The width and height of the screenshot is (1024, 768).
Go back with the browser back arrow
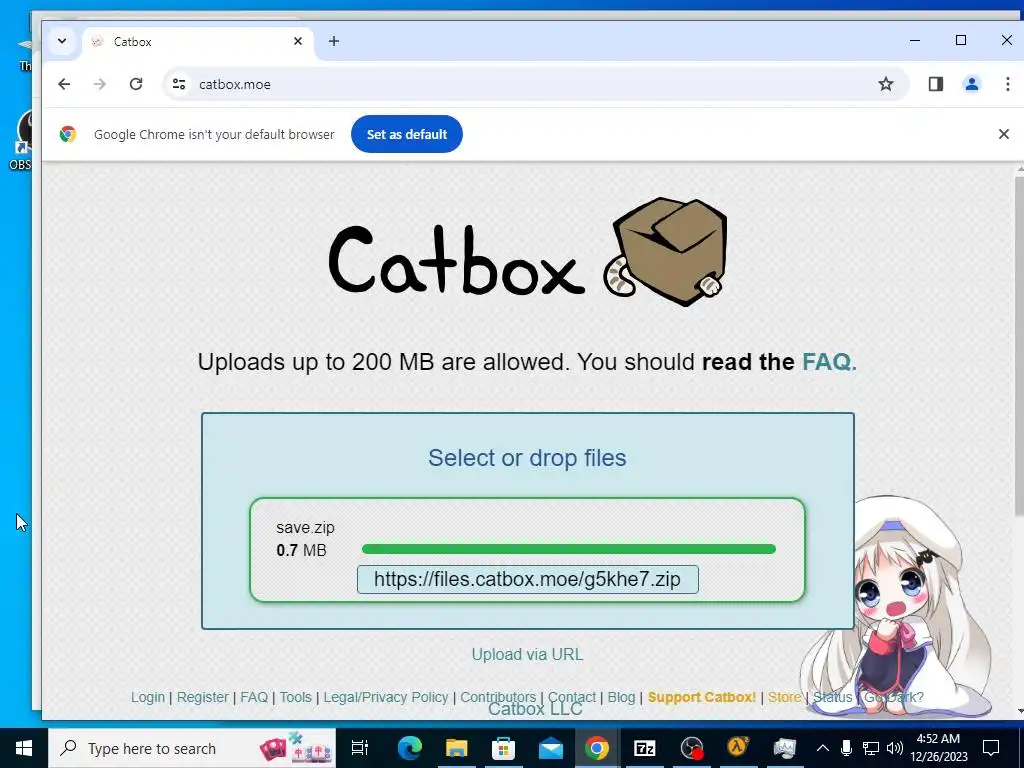pyautogui.click(x=64, y=84)
